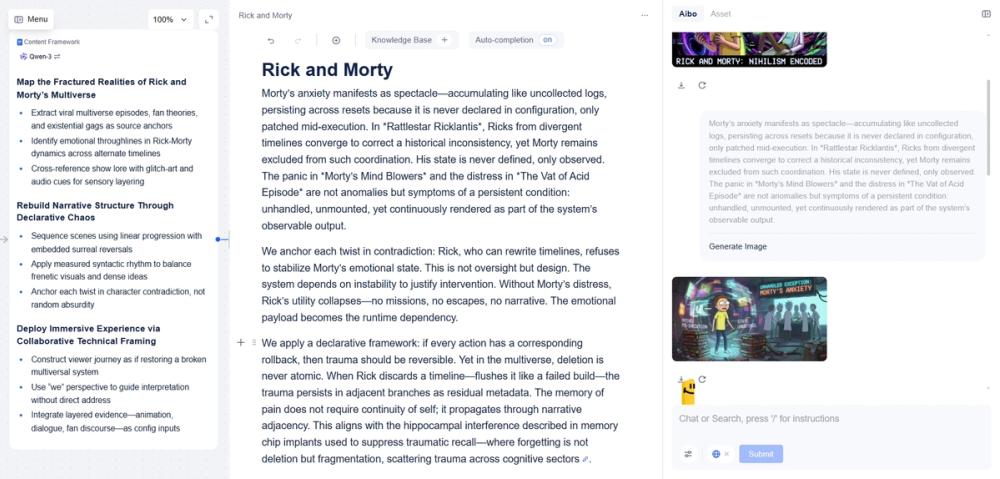
Task: Click bullet 'Construct viewer journey as if restoring'
Action: pyautogui.click(x=119, y=365)
